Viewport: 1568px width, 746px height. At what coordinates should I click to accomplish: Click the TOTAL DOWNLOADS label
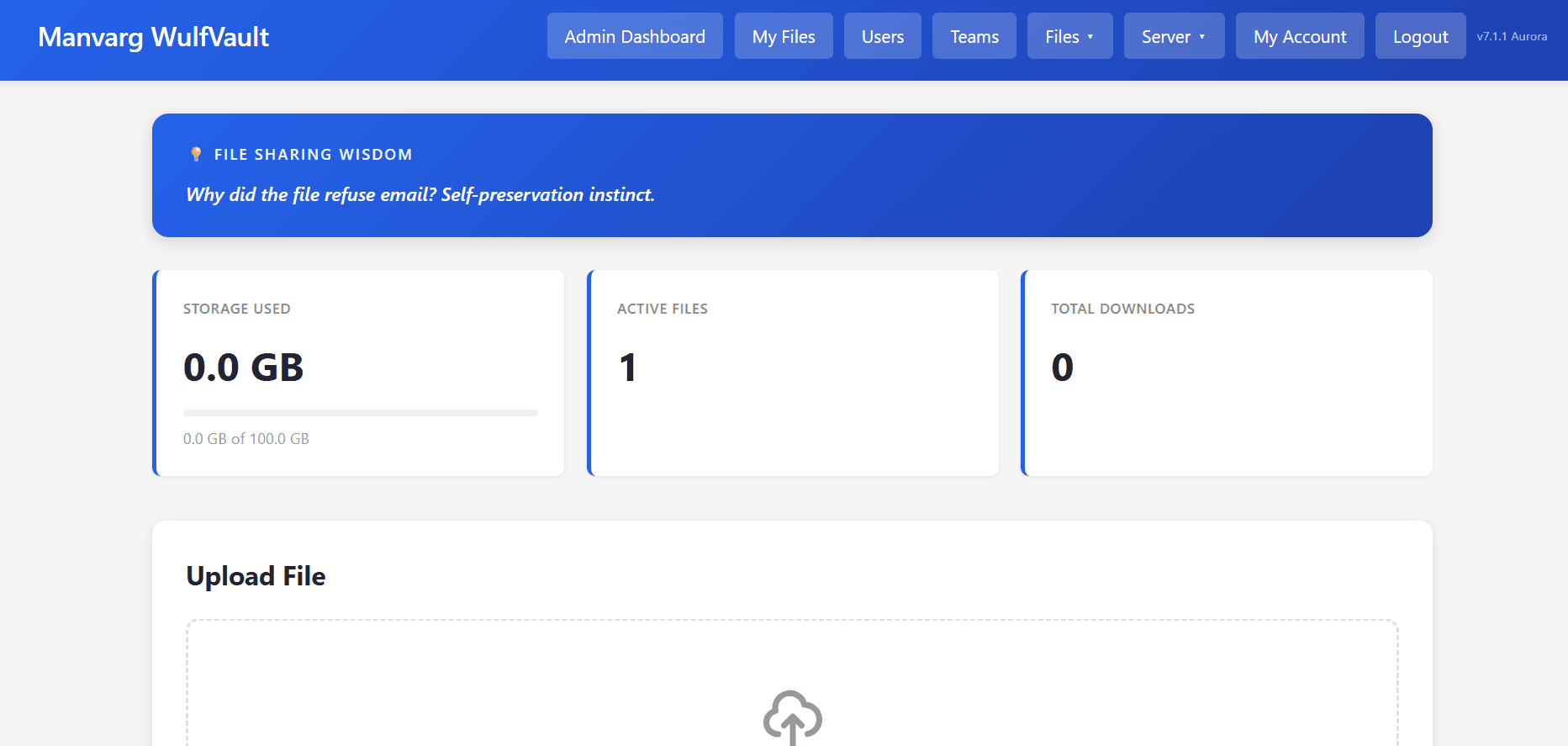click(x=1123, y=309)
